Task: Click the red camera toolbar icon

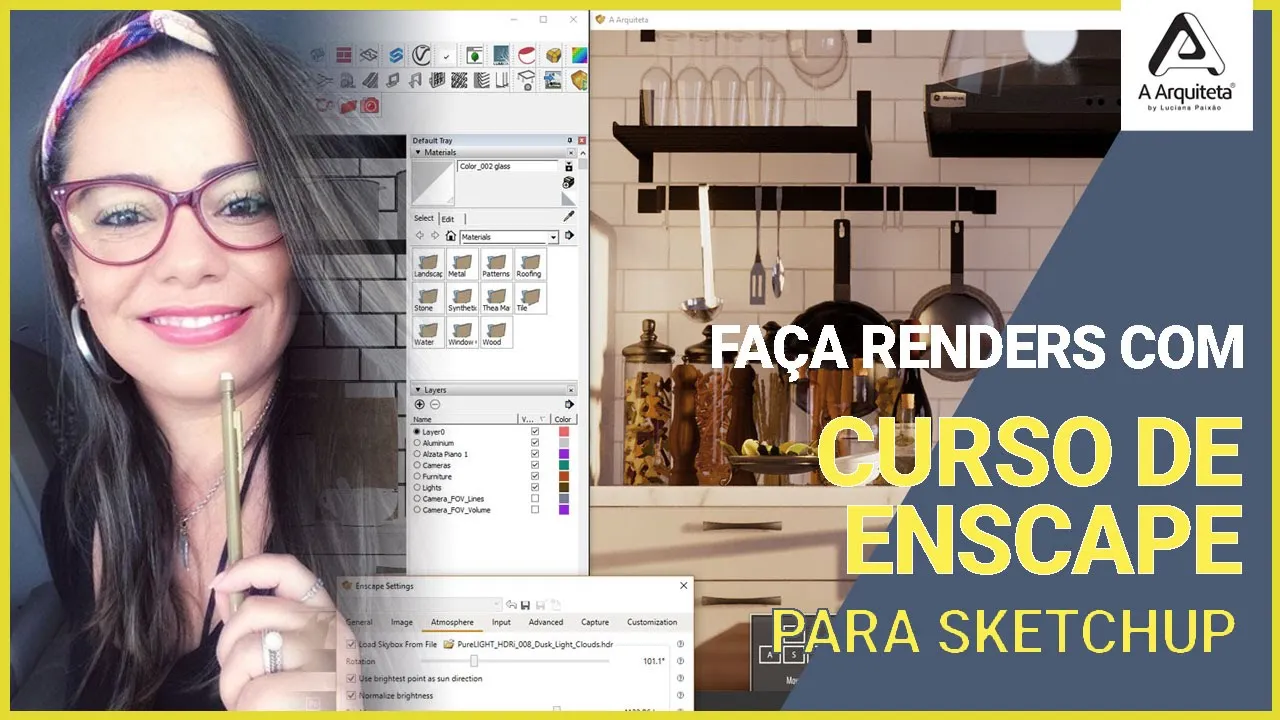Action: pyautogui.click(x=370, y=104)
